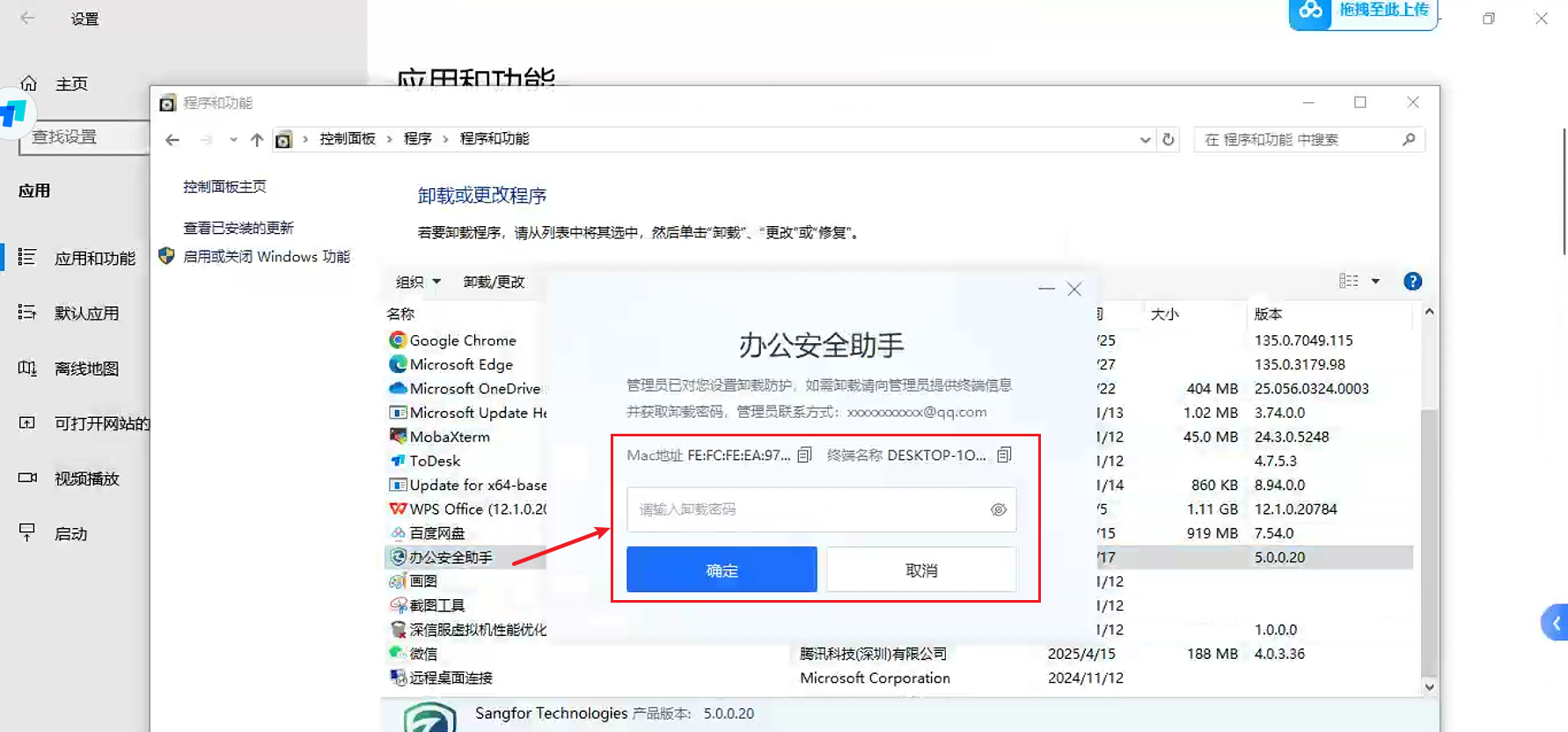Viewport: 1568px width, 732px height.
Task: Click 控制面板 breadcrumb
Action: point(348,139)
